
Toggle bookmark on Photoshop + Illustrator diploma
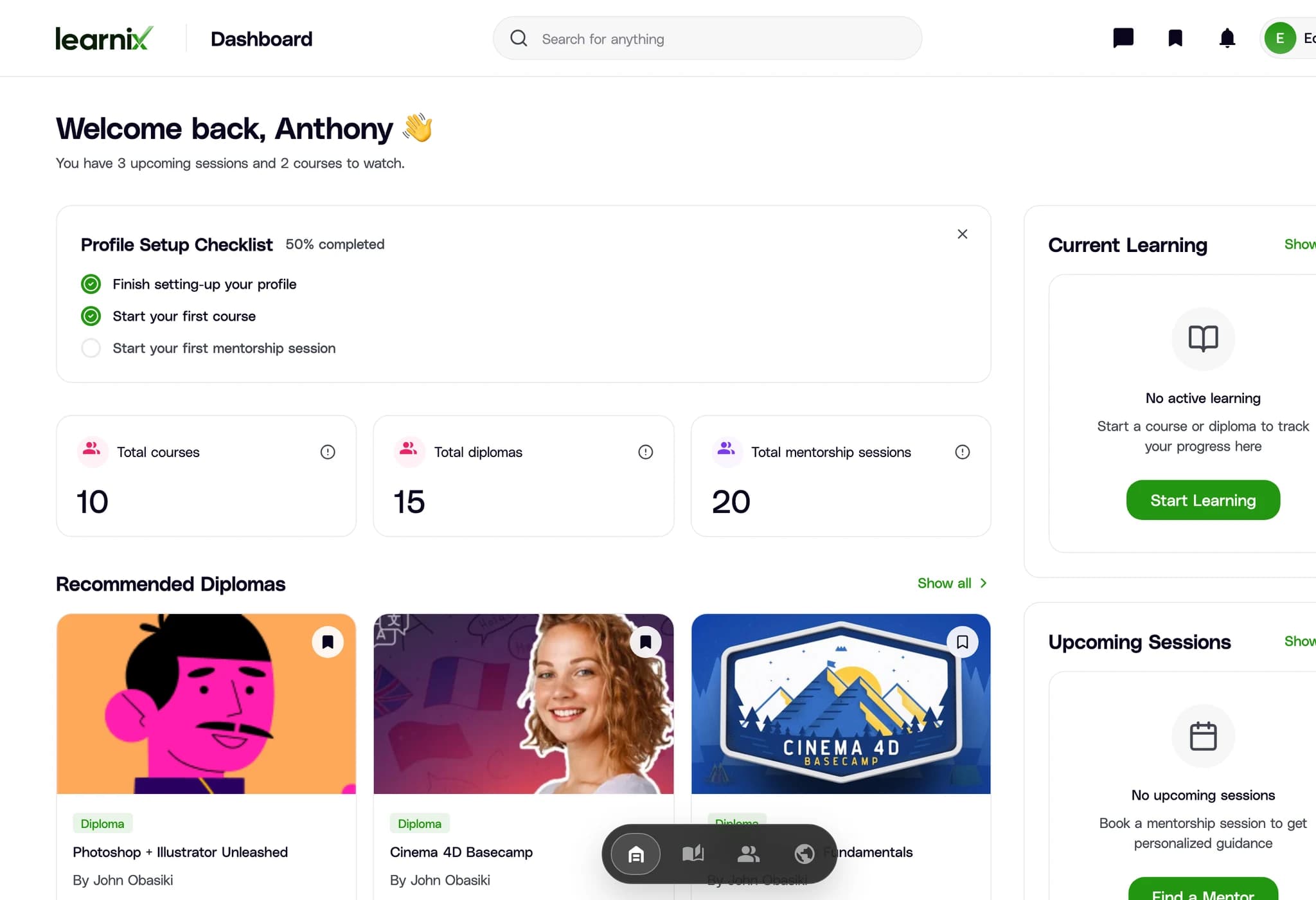tap(328, 642)
